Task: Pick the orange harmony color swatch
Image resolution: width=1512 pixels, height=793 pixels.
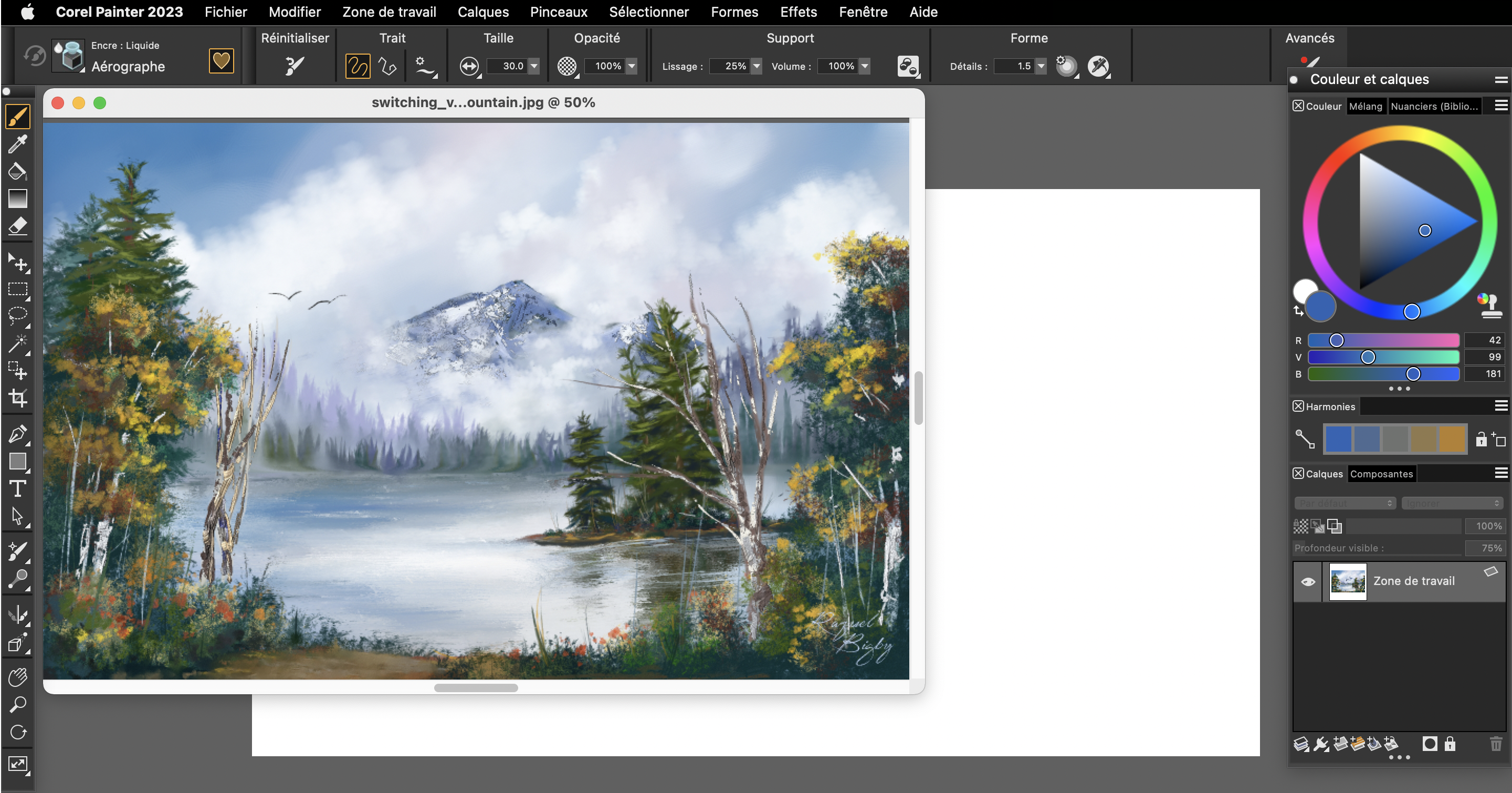Action: [1452, 439]
